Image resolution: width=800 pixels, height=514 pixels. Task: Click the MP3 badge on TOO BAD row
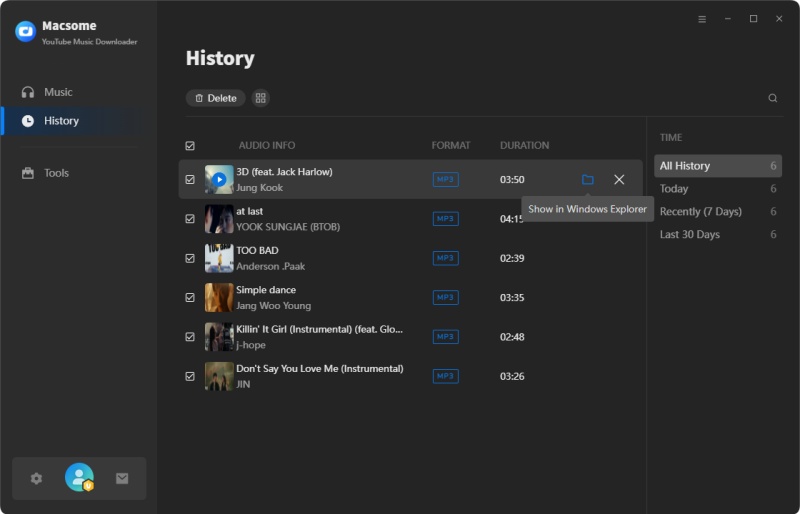click(445, 258)
